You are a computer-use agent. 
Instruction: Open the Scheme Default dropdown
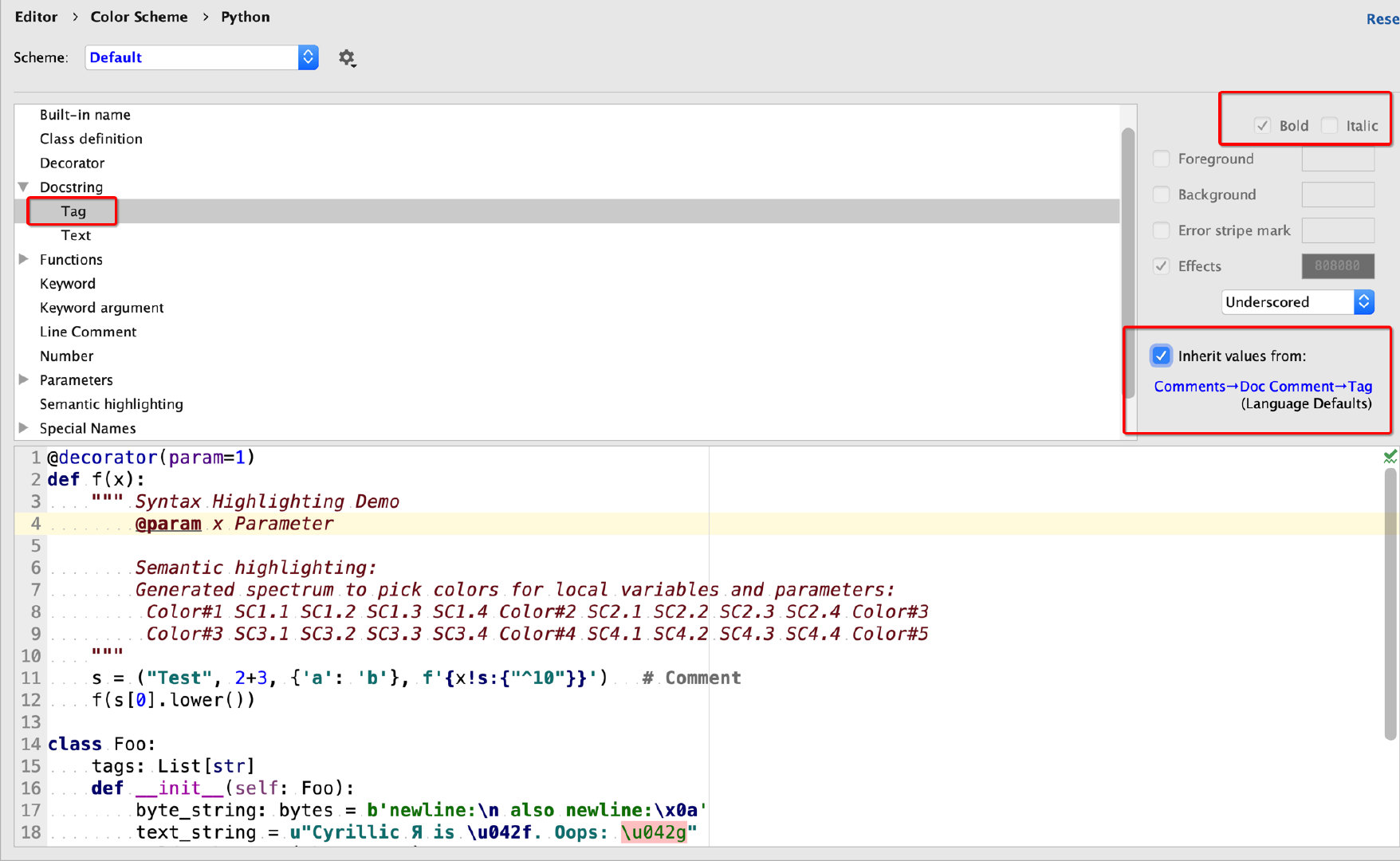pos(201,57)
